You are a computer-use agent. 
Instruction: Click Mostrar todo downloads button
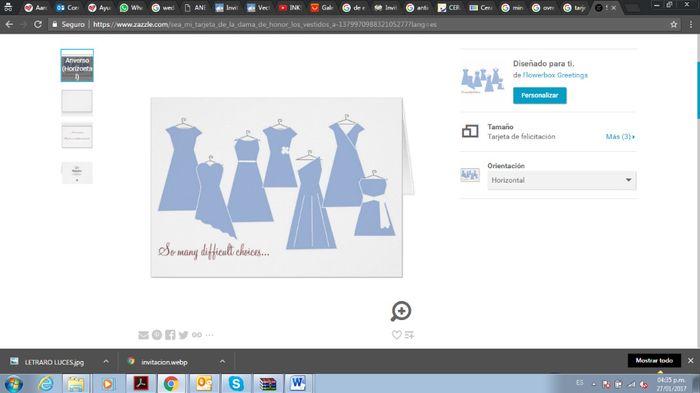654,360
